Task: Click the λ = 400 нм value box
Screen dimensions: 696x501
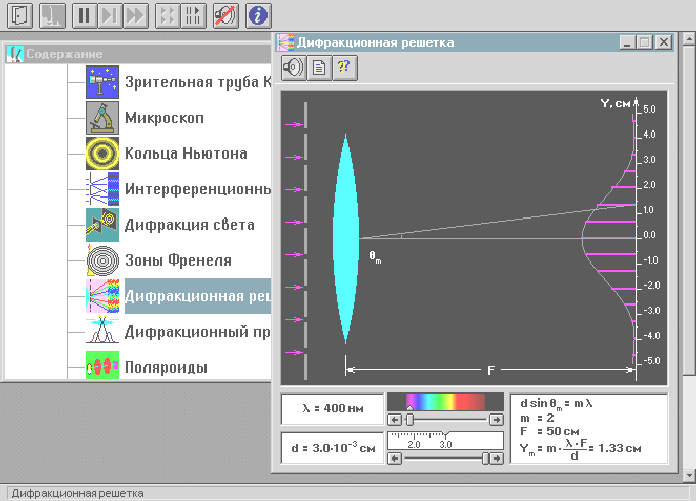Action: tap(332, 409)
